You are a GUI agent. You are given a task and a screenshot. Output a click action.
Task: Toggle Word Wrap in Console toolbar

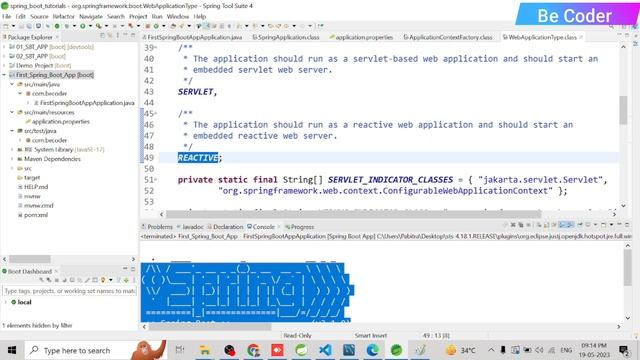[x=554, y=225]
